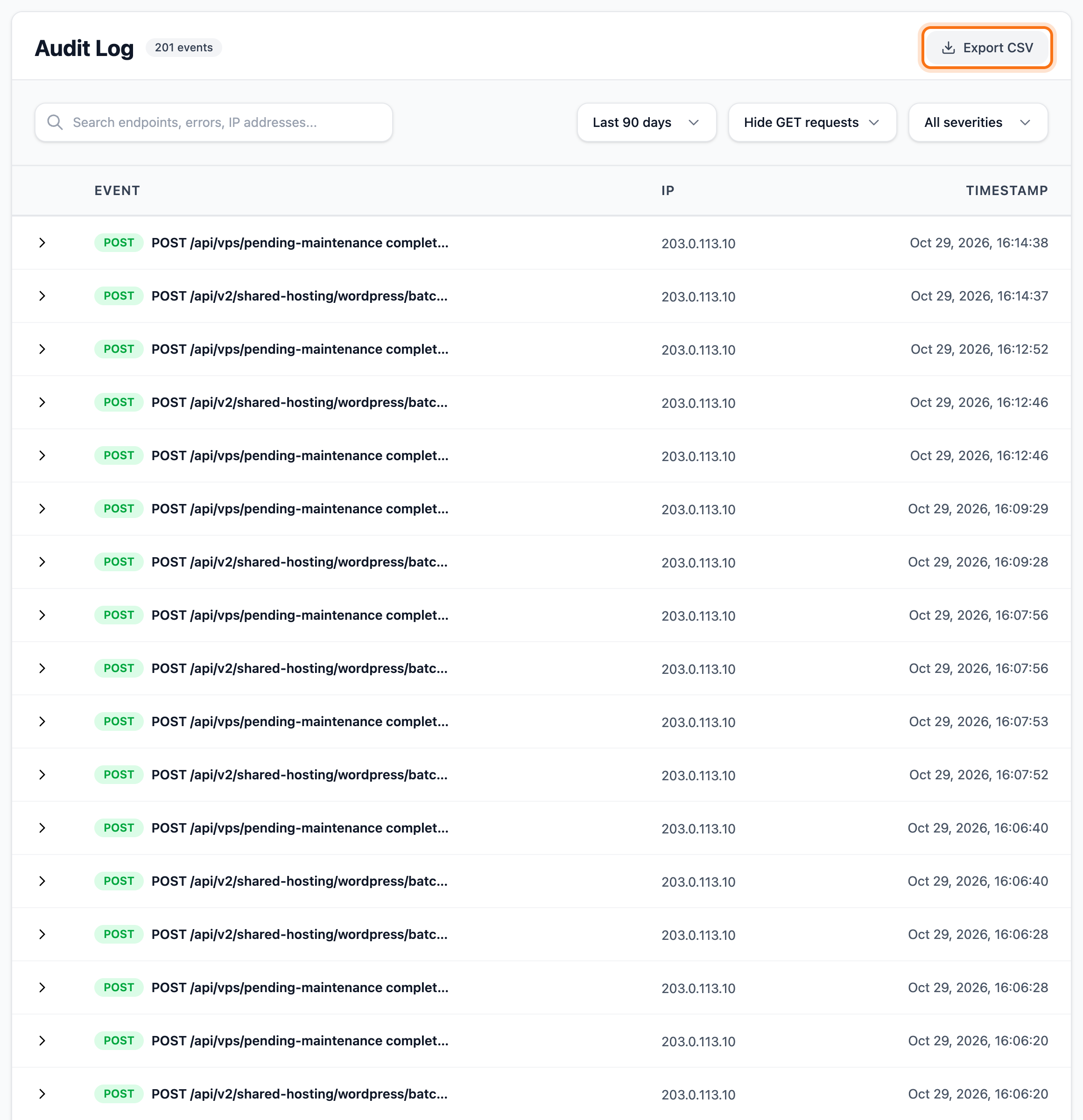Click timestamp Oct 29, 2026, 16:09:28
1083x1120 pixels.
coord(978,562)
